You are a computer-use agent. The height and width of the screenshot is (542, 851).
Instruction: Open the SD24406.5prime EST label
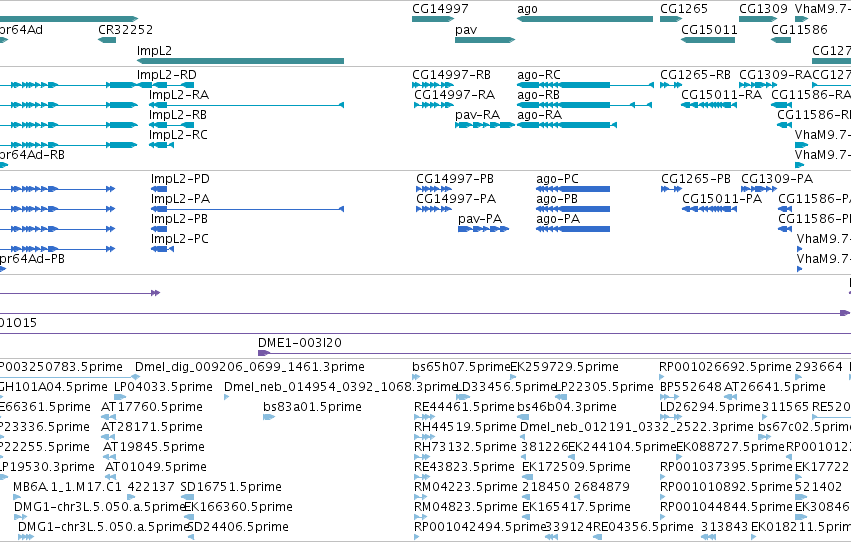point(238,527)
